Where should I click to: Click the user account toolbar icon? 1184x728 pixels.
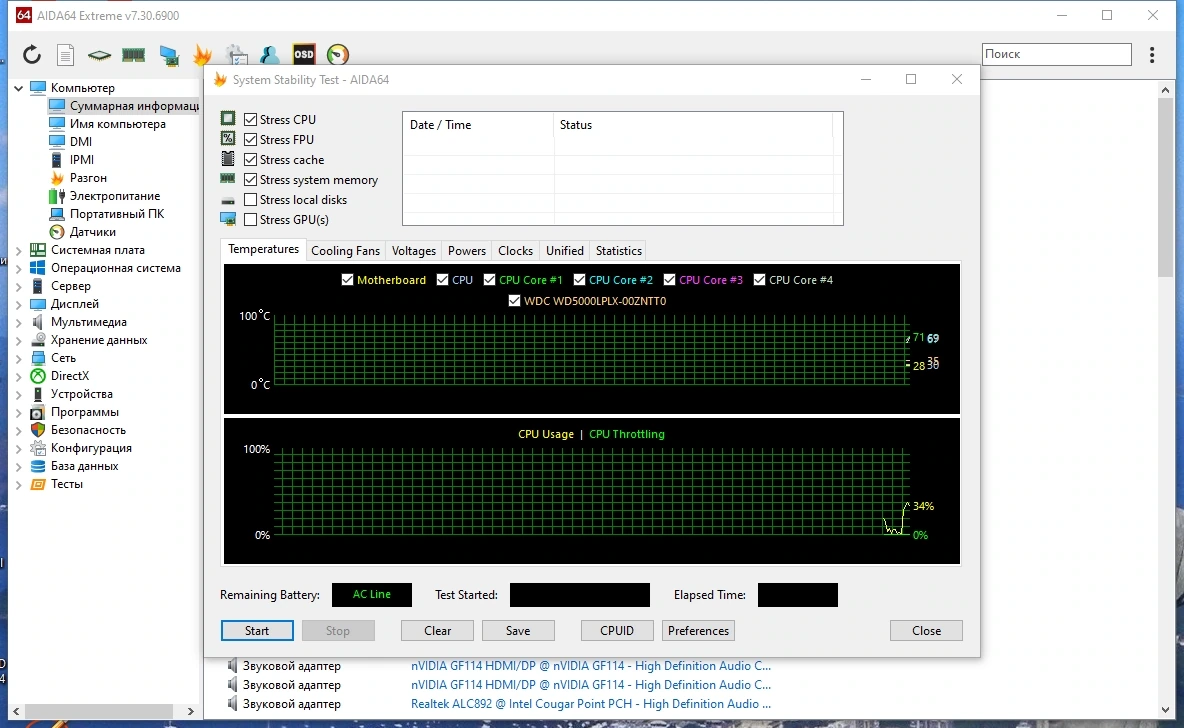pyautogui.click(x=270, y=54)
